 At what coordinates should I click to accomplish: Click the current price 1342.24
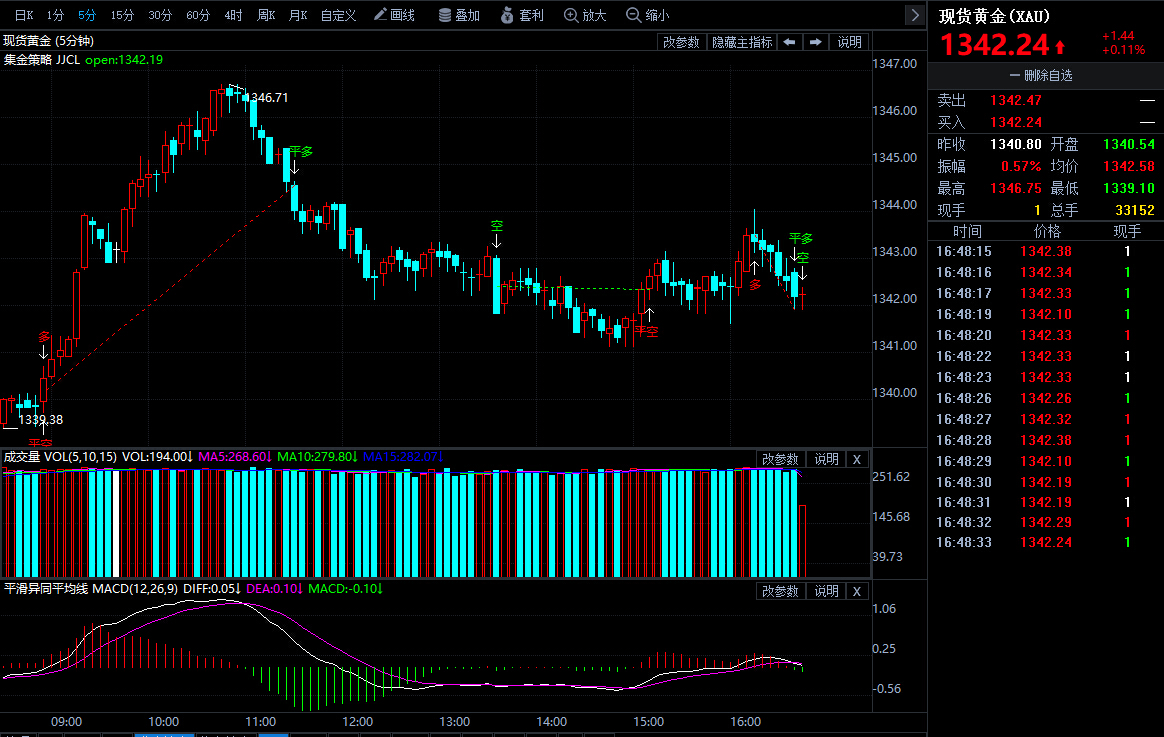pyautogui.click(x=994, y=45)
